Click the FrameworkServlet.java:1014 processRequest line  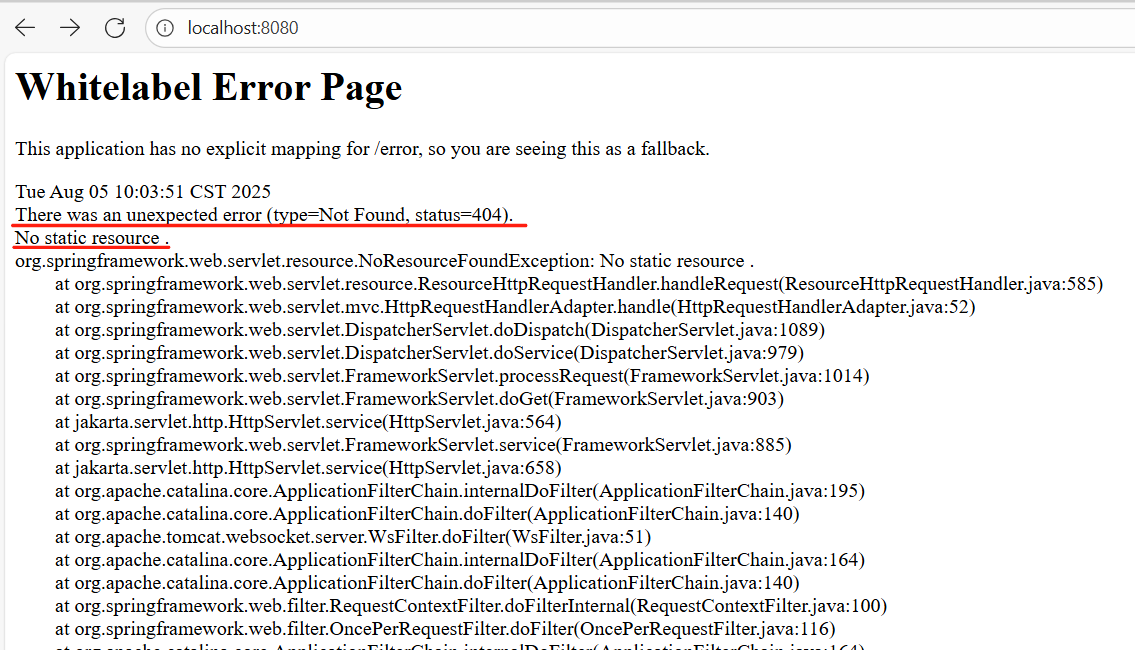pyautogui.click(x=463, y=376)
